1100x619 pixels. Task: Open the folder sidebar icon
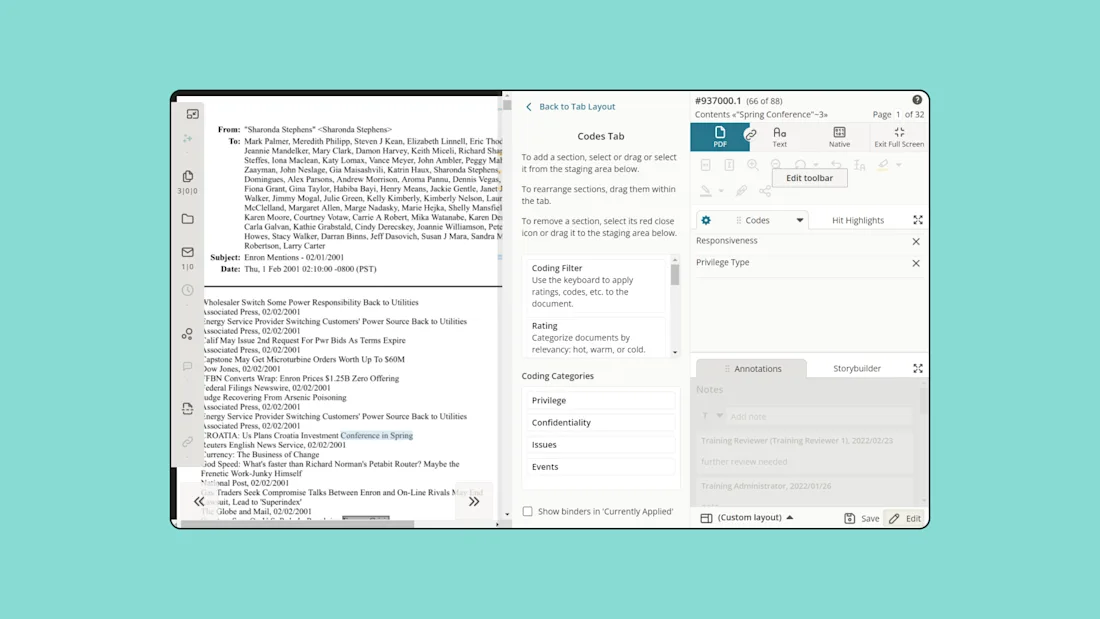coord(187,219)
